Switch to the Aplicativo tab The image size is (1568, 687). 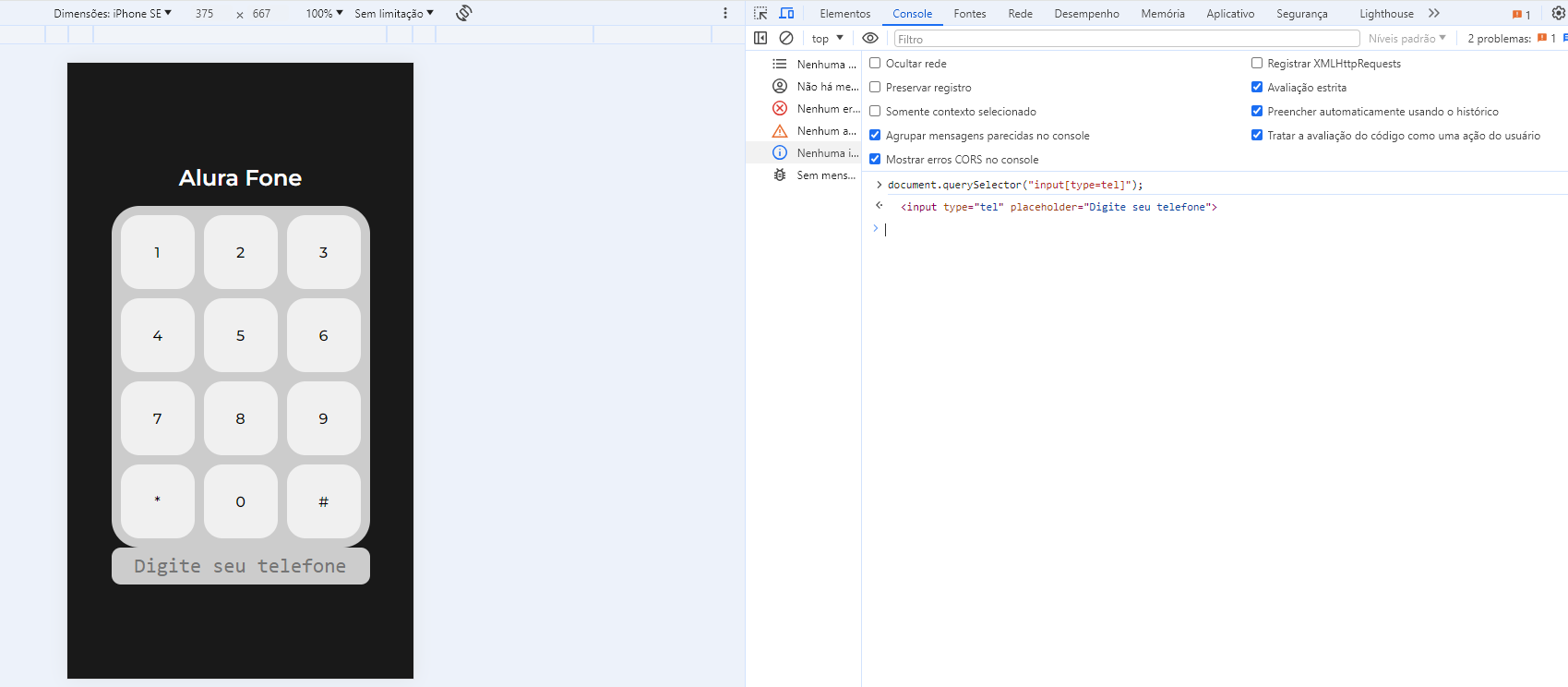(x=1230, y=13)
